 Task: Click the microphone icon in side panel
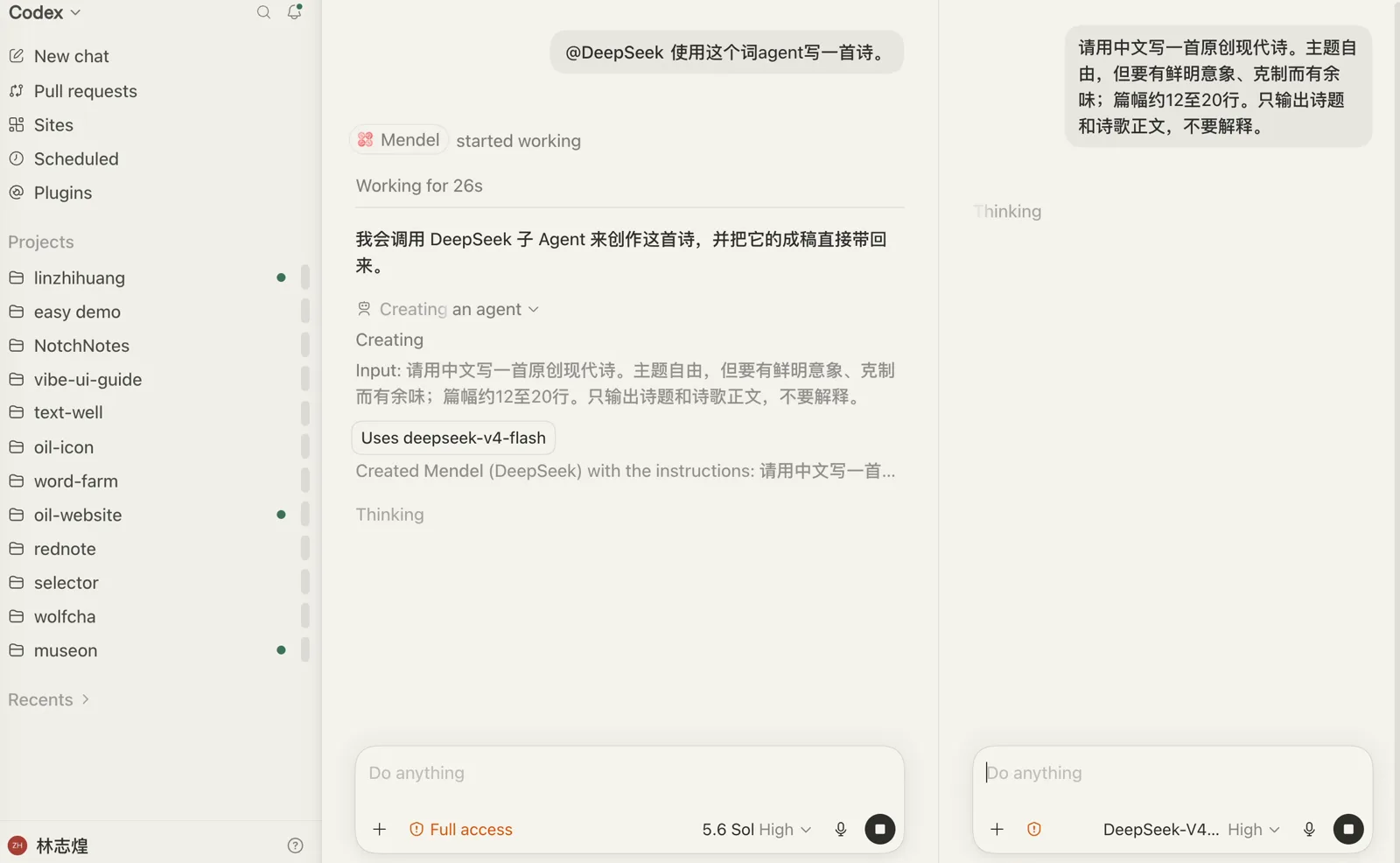pyautogui.click(x=1309, y=829)
